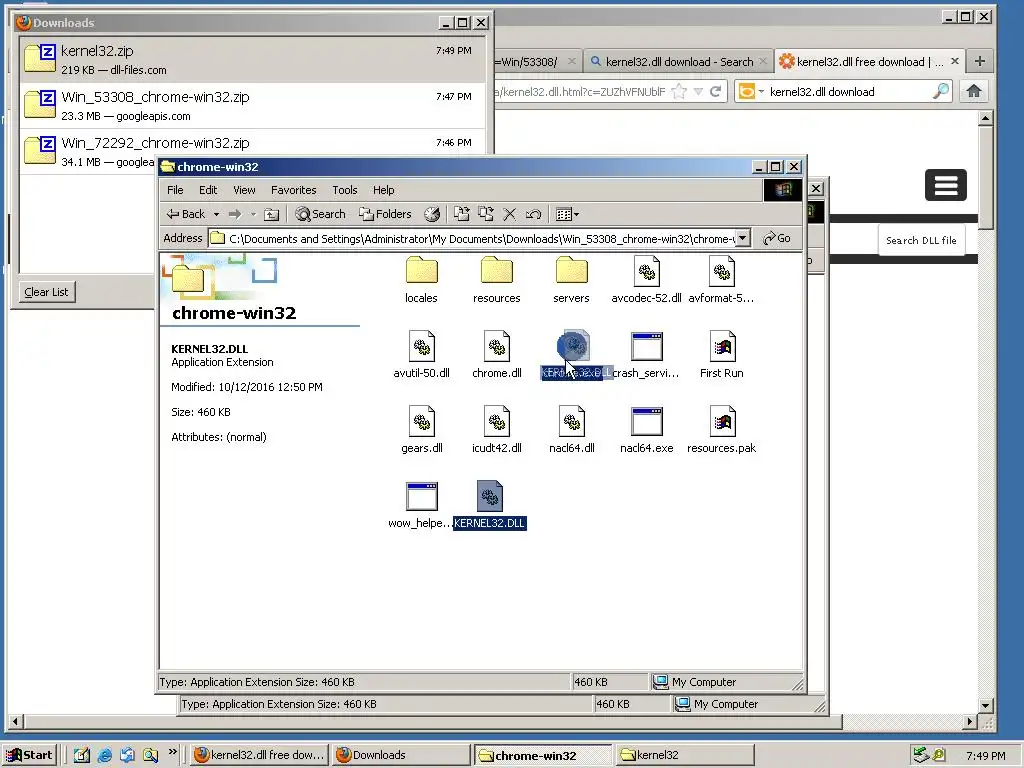The width and height of the screenshot is (1024, 768).
Task: Switch to kernel32 taskbar button
Action: (684, 755)
